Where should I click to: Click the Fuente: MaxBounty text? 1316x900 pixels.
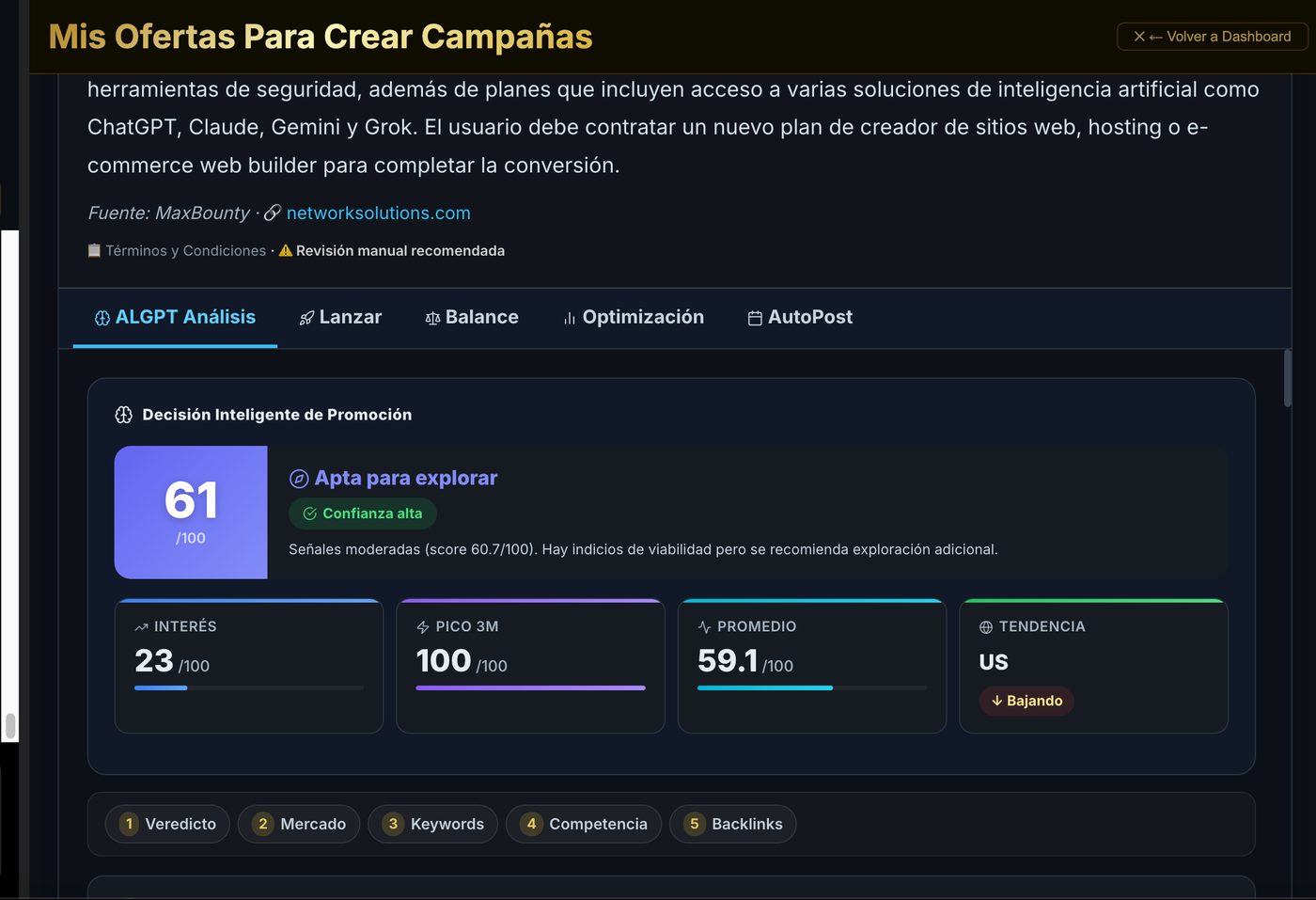click(169, 213)
